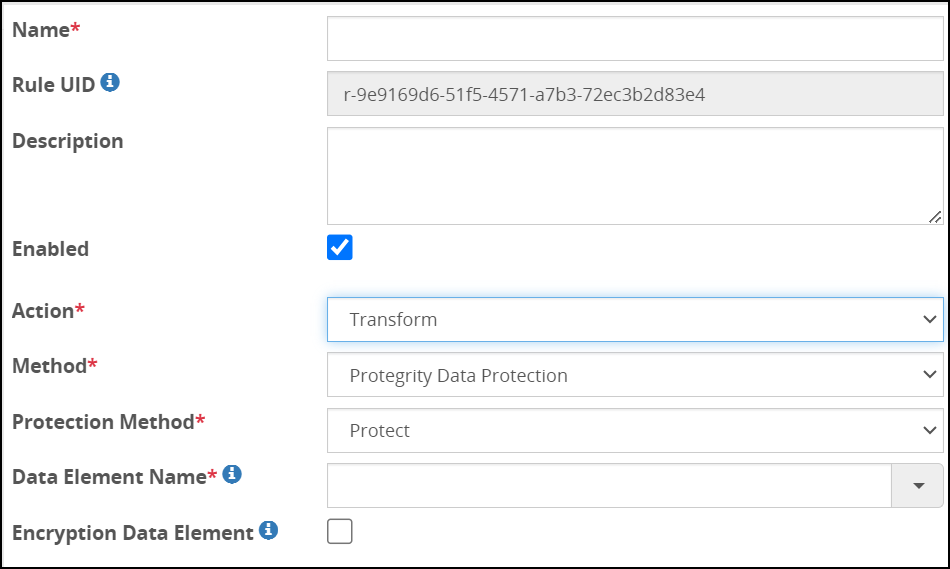Viewport: 950px width, 569px height.
Task: Click inside the Description text area
Action: [x=635, y=175]
